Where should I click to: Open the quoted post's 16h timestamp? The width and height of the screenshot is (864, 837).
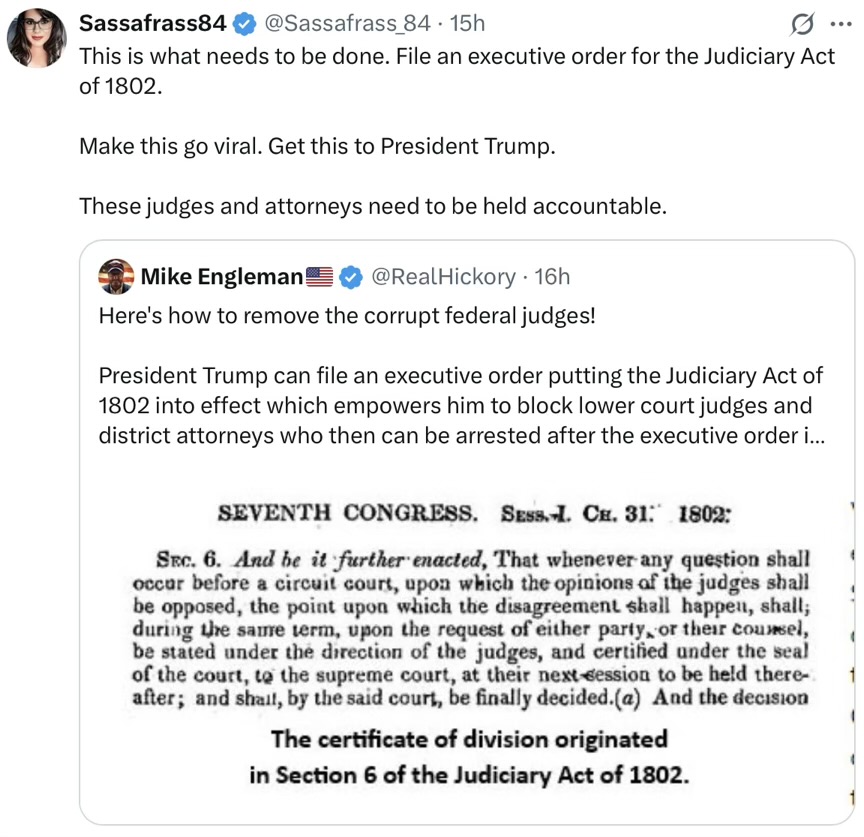552,276
